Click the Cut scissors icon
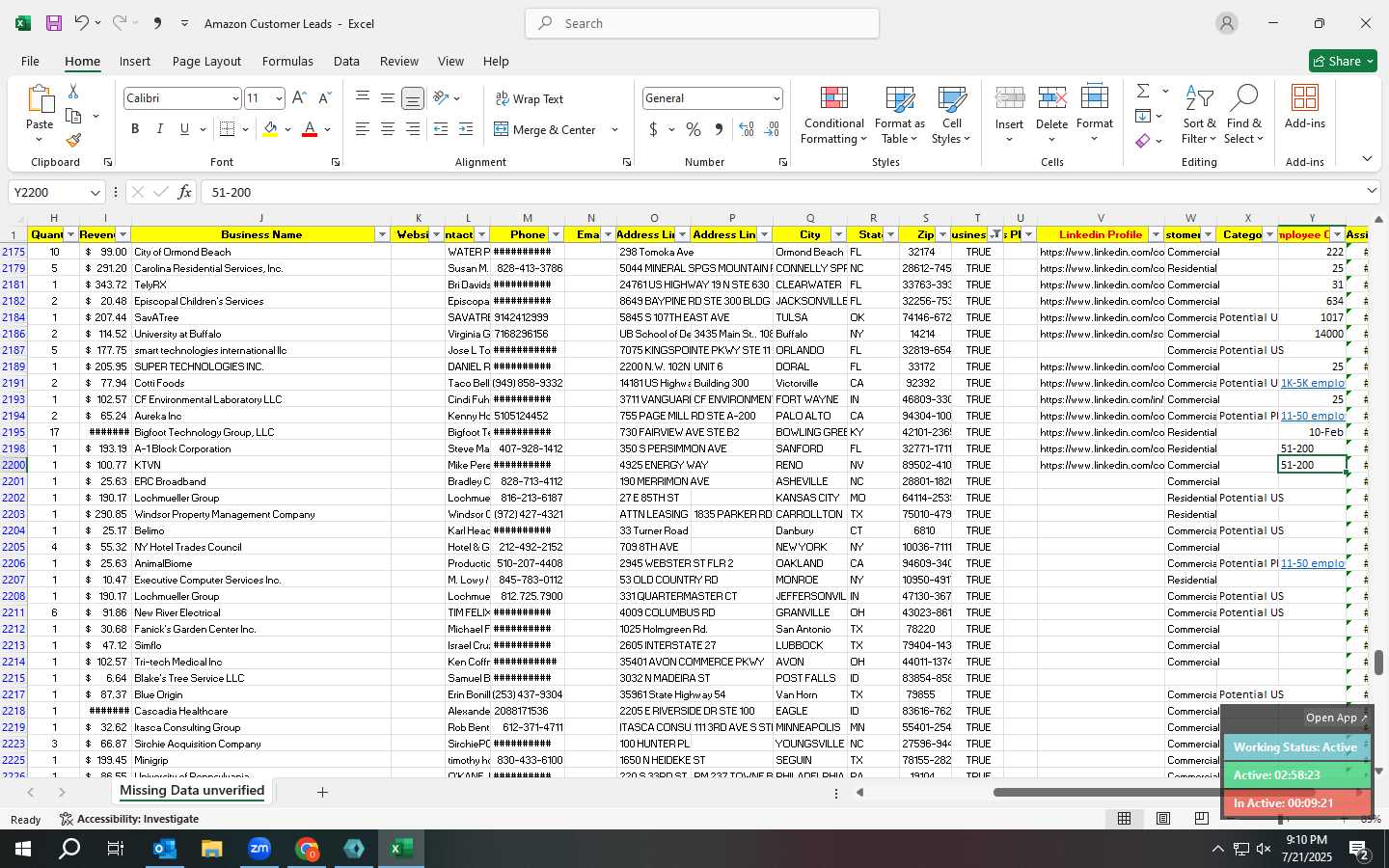 pyautogui.click(x=73, y=92)
